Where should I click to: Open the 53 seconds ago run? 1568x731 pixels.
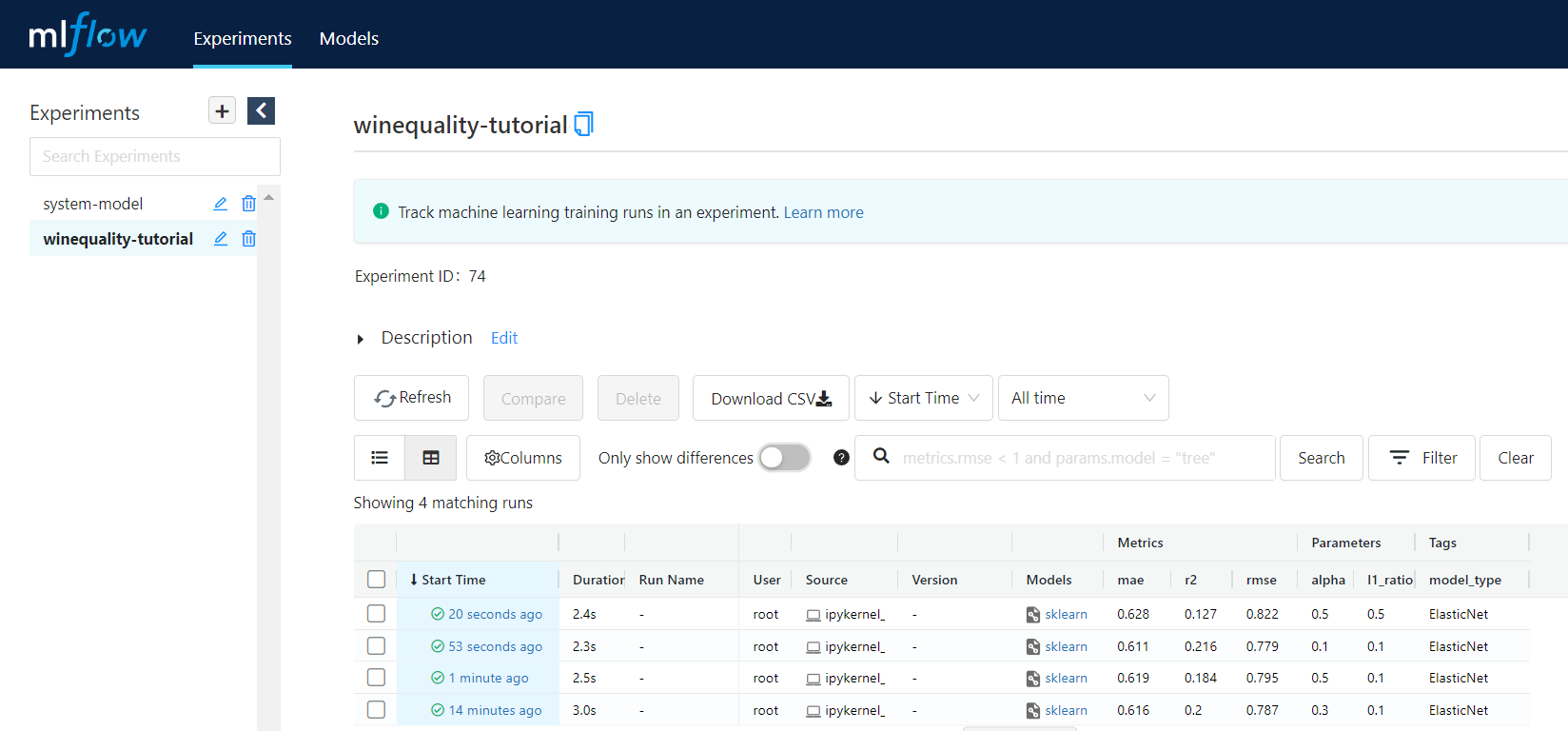496,646
